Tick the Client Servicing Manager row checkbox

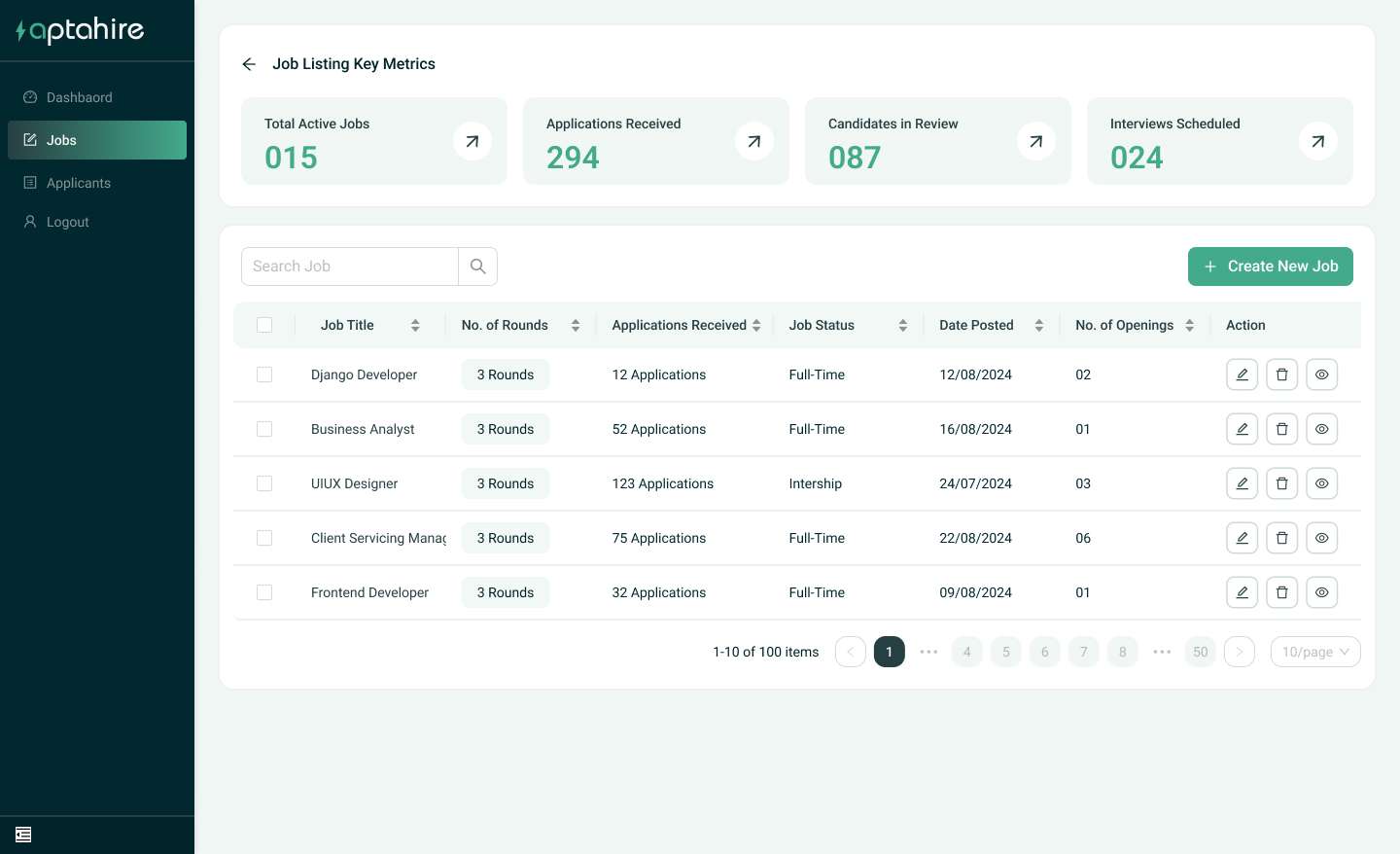[x=264, y=538]
